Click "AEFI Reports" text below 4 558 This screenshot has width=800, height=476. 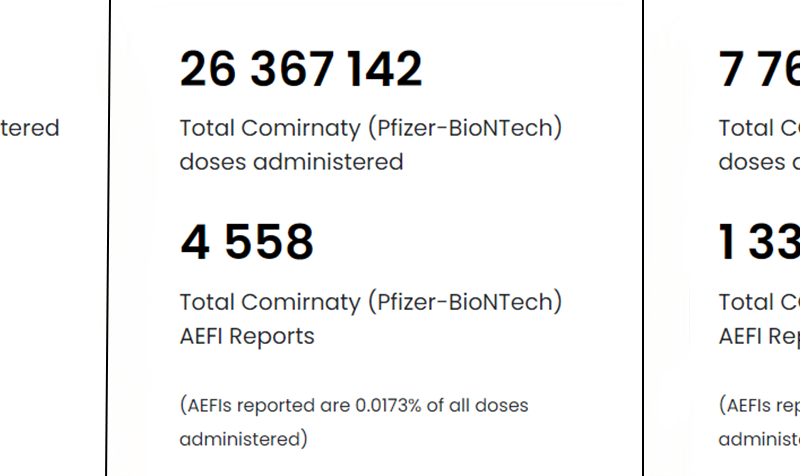tap(247, 336)
